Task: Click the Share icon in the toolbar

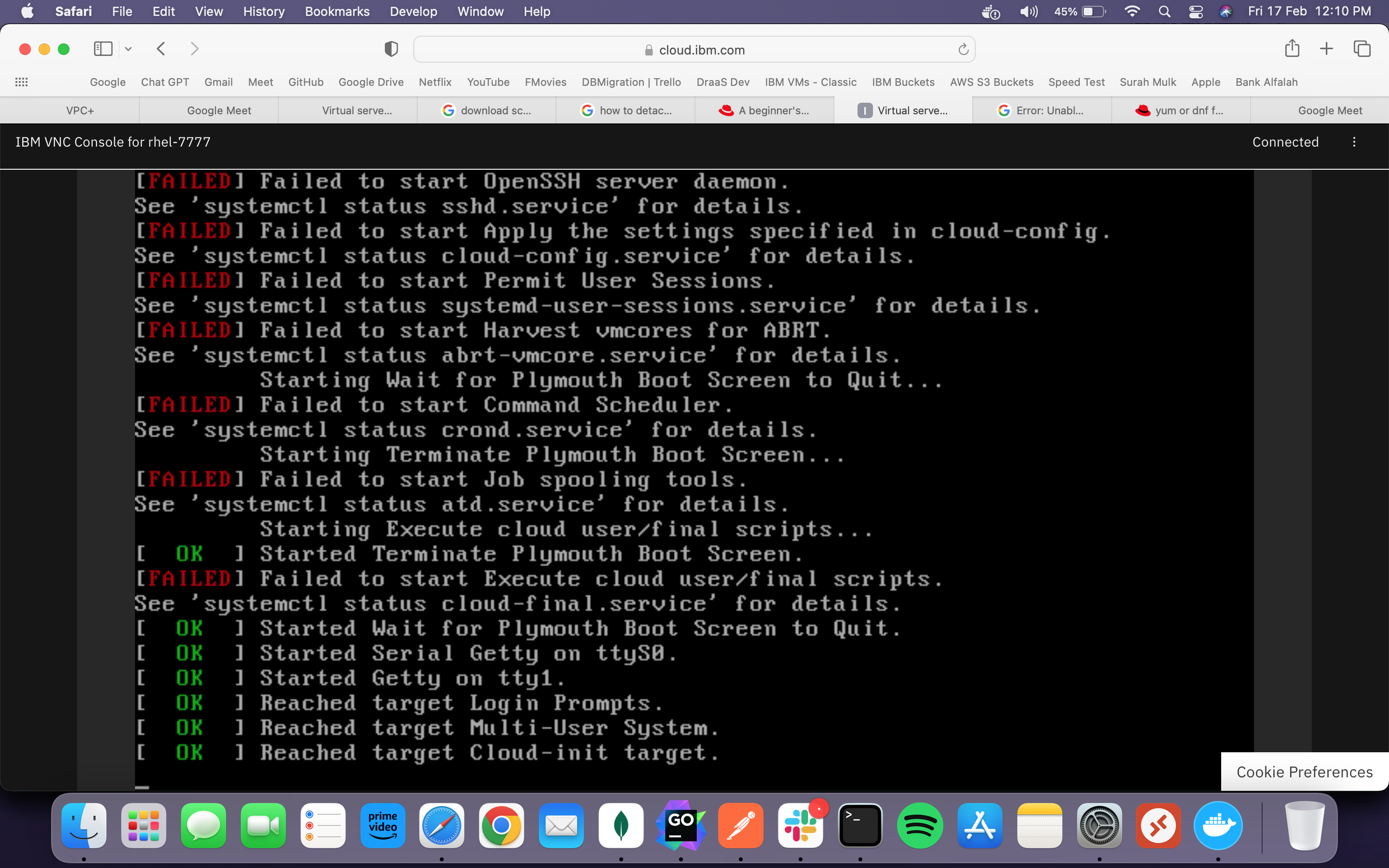Action: [1292, 49]
